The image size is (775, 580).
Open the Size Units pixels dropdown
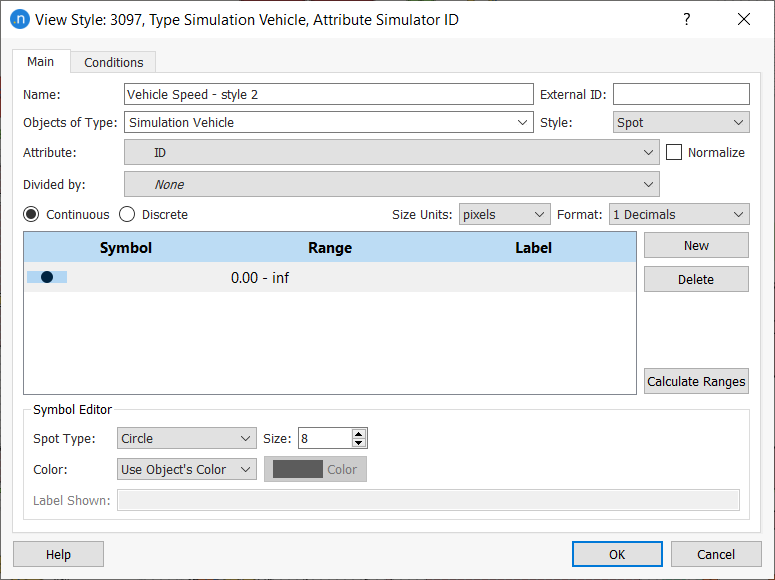click(504, 214)
